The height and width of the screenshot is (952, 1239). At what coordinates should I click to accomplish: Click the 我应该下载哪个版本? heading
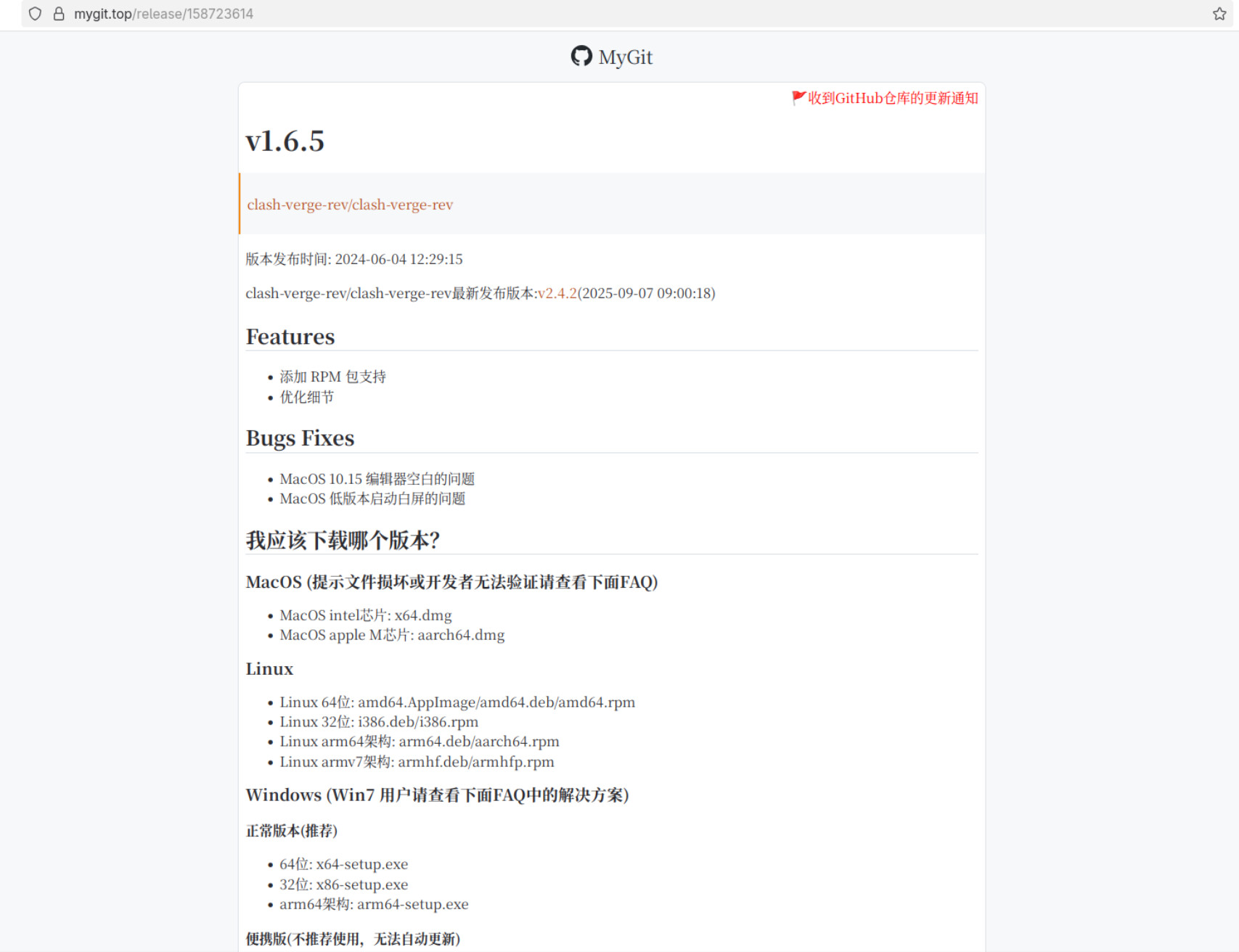(x=343, y=540)
